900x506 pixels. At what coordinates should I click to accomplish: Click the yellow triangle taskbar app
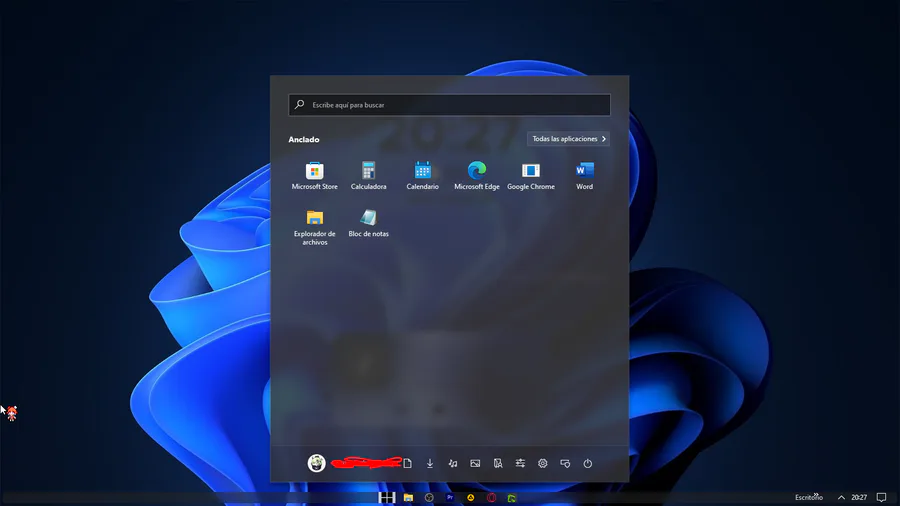click(x=471, y=497)
